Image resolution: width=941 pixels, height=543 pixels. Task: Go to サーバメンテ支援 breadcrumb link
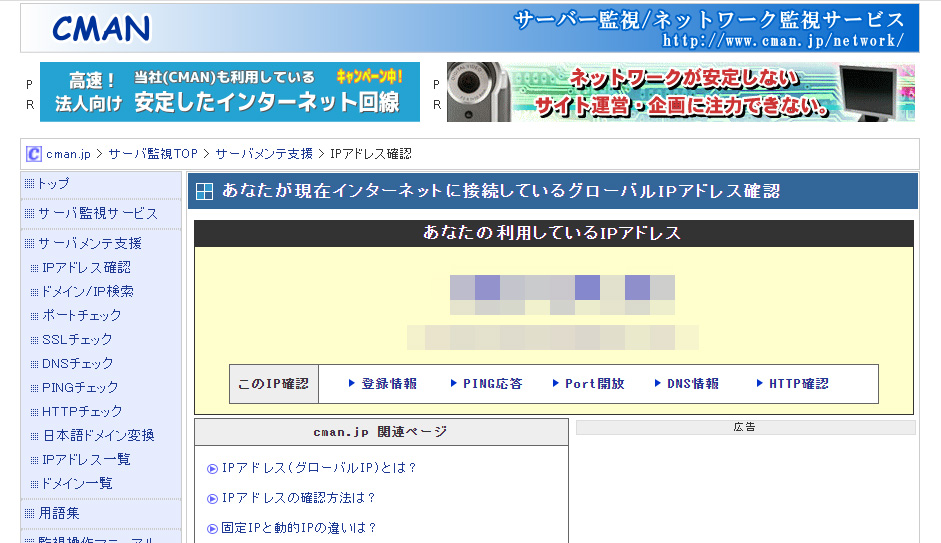pos(264,154)
